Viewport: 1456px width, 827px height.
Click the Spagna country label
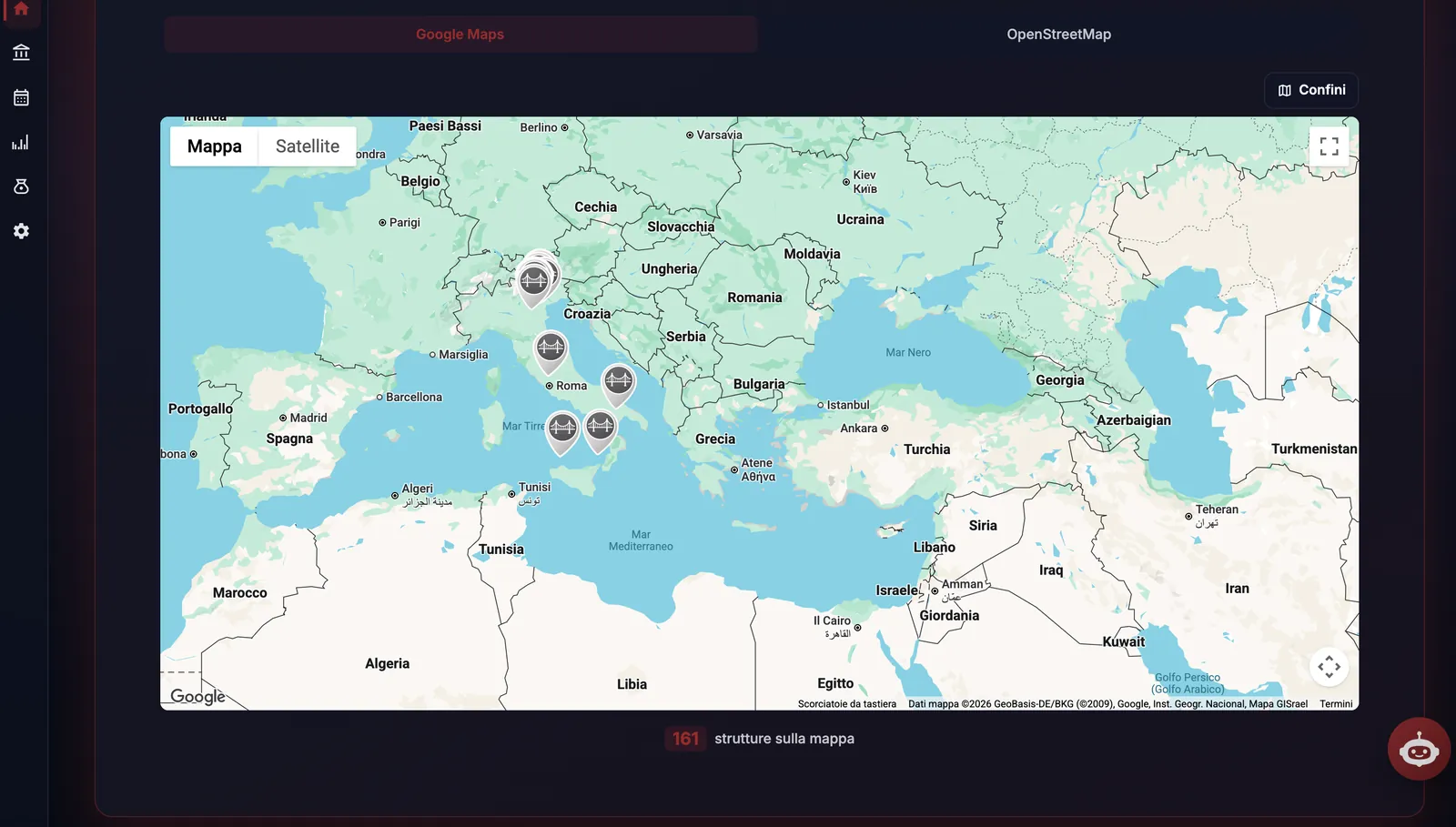[x=289, y=439]
